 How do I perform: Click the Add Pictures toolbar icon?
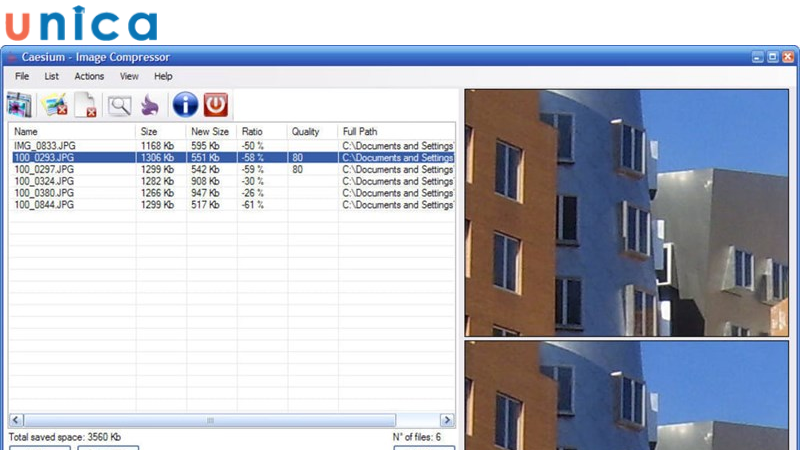(19, 105)
